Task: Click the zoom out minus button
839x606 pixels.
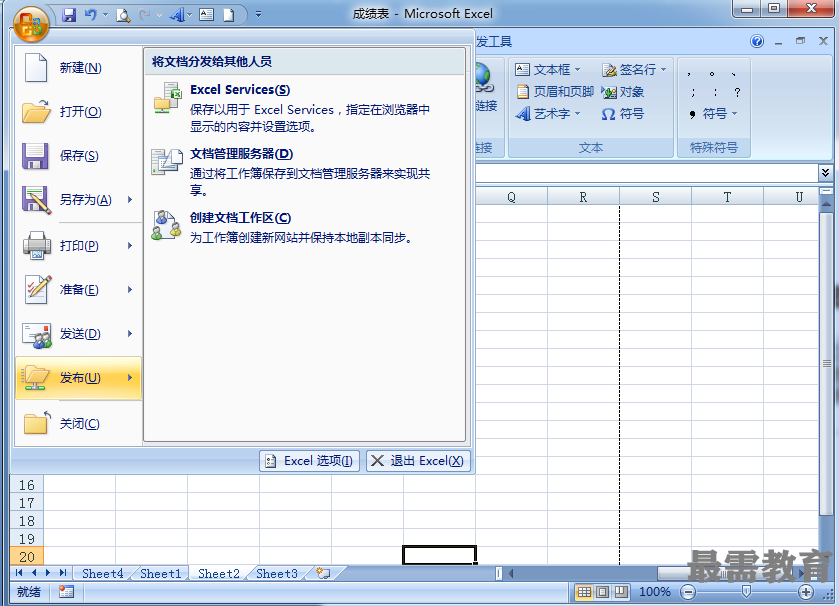Action: pos(688,592)
